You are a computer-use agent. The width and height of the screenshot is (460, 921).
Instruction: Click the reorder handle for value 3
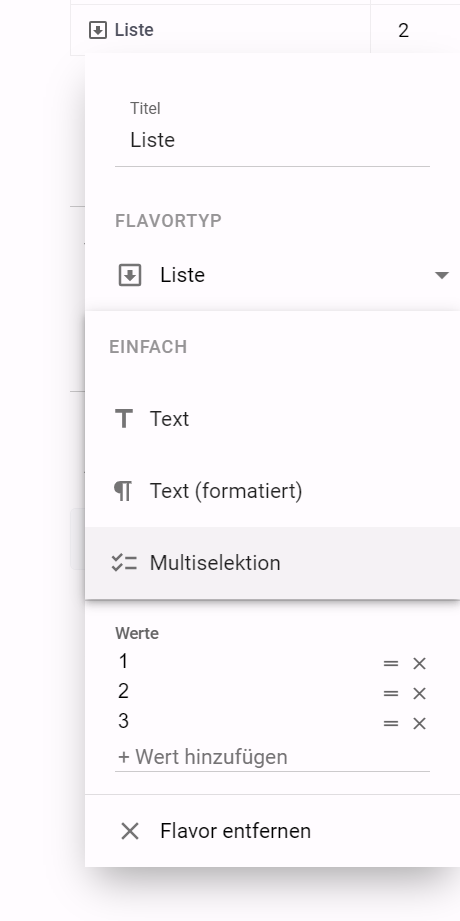point(391,724)
